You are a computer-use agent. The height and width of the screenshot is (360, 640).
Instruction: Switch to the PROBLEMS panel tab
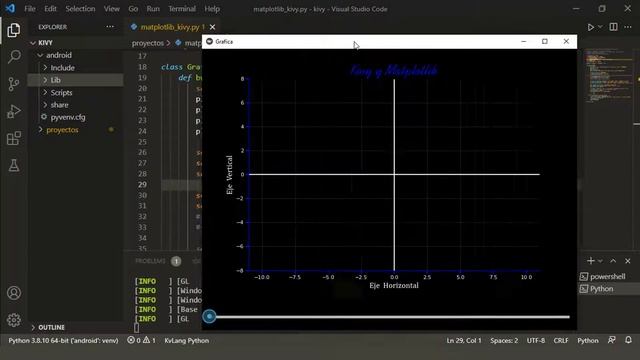click(150, 261)
